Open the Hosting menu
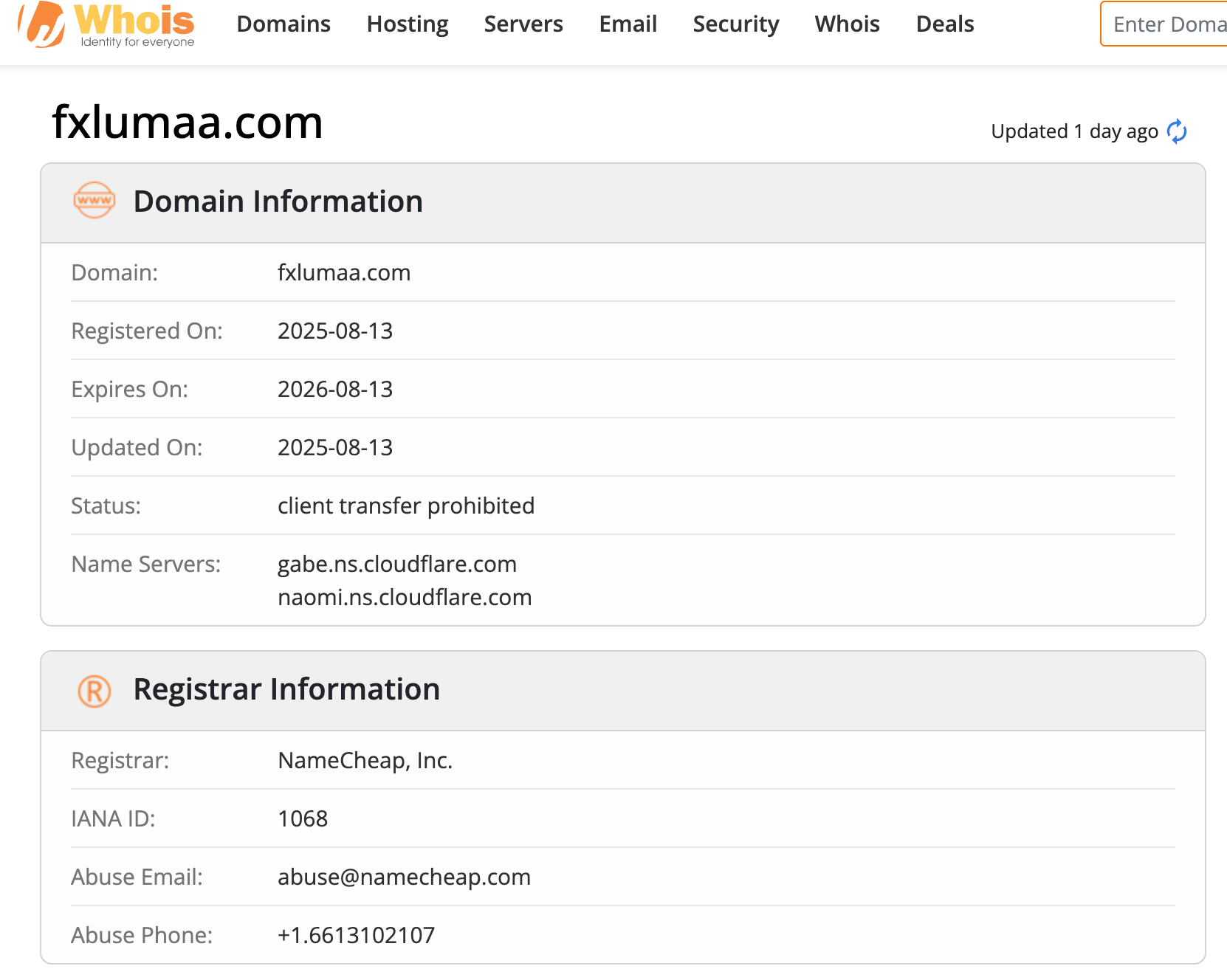 408,24
